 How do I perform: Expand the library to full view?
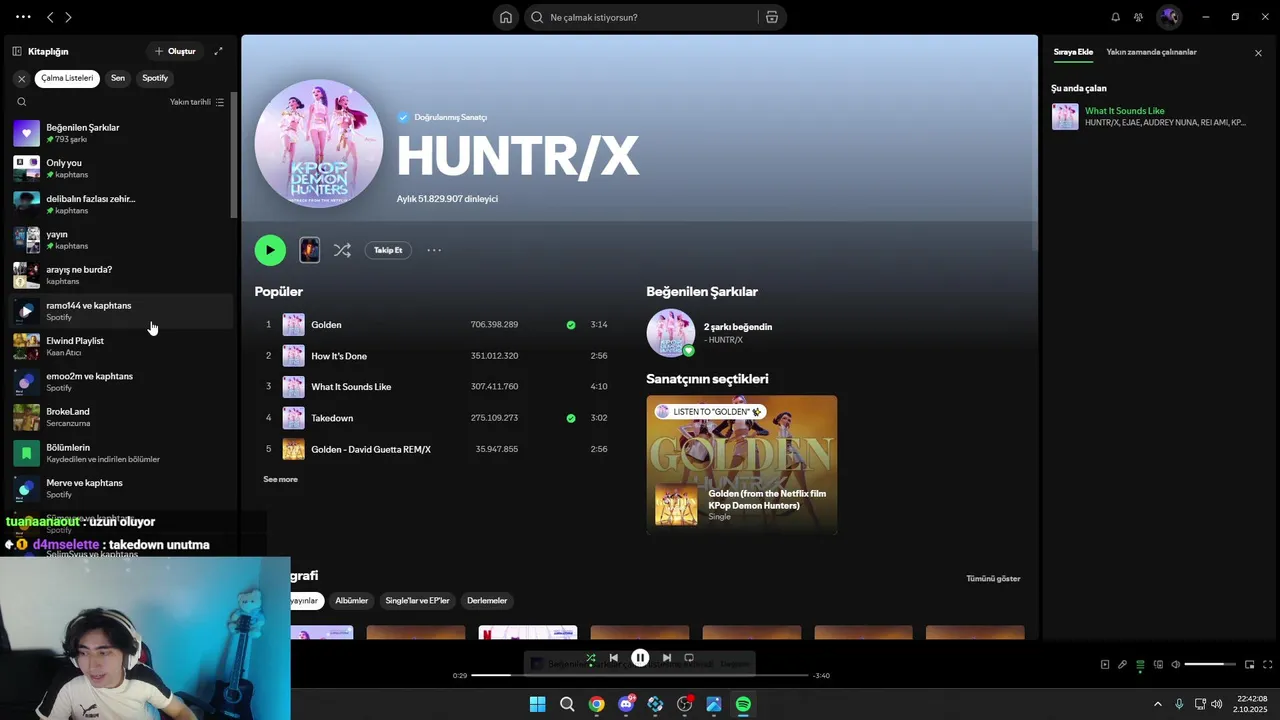[x=219, y=51]
